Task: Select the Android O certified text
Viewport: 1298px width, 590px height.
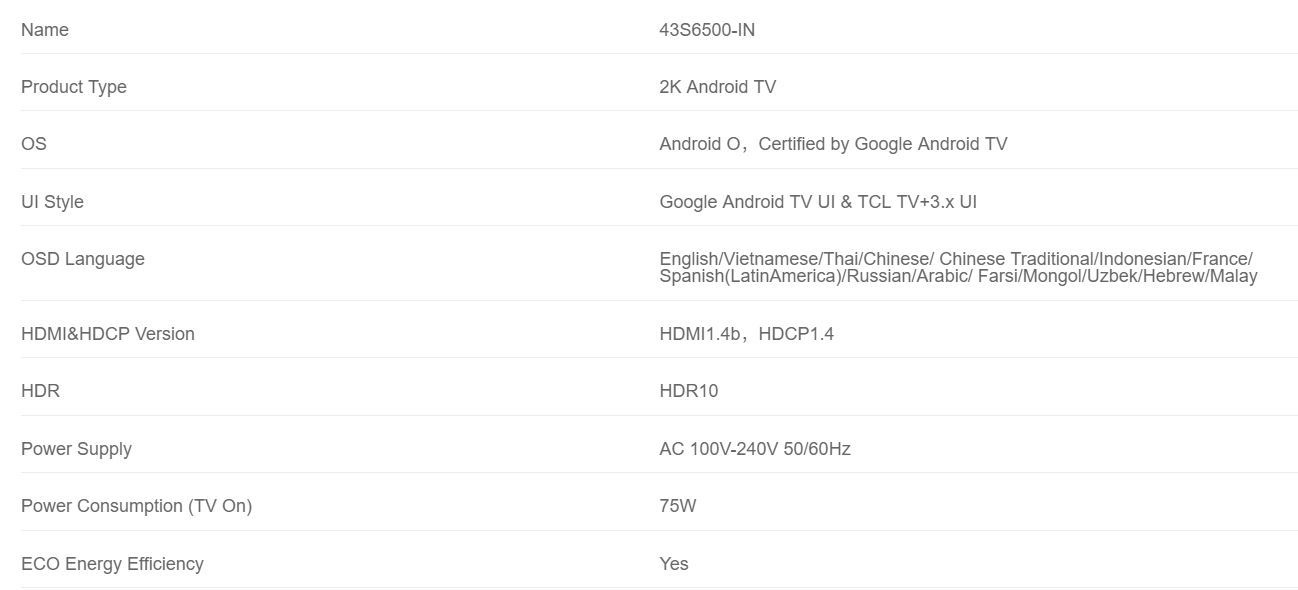Action: pyautogui.click(x=833, y=144)
